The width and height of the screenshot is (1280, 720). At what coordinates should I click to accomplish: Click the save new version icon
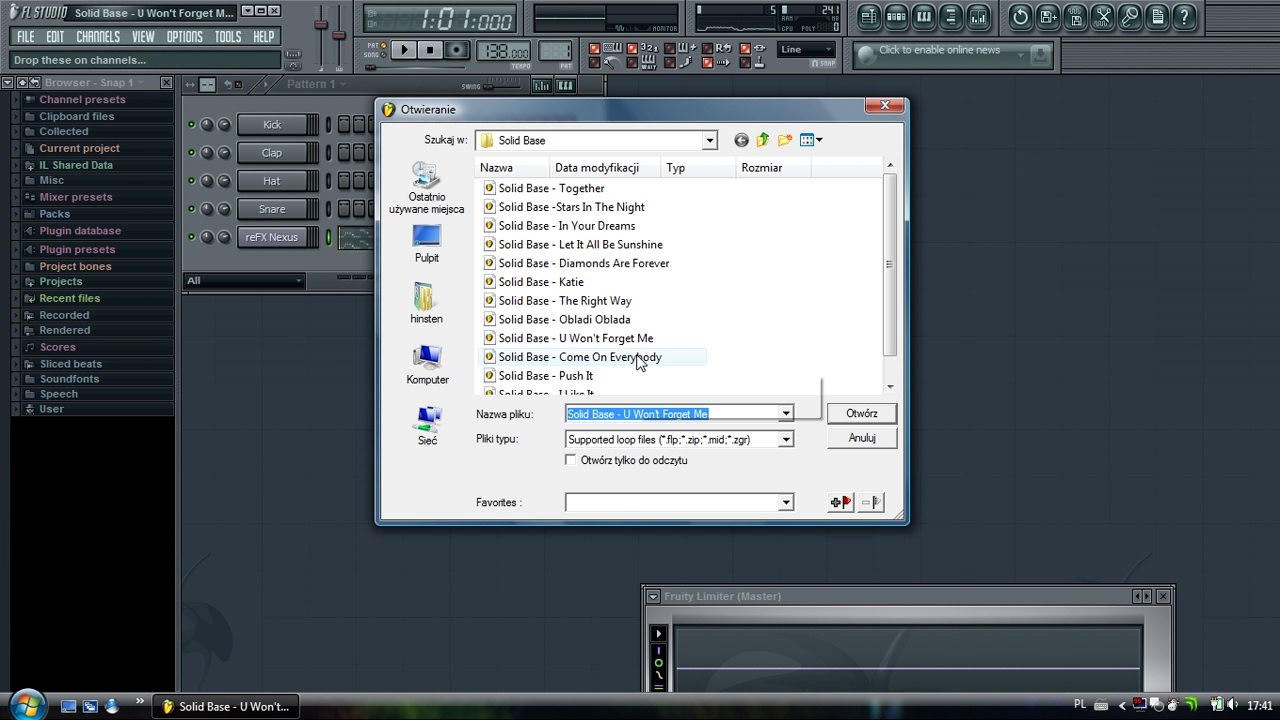1048,16
